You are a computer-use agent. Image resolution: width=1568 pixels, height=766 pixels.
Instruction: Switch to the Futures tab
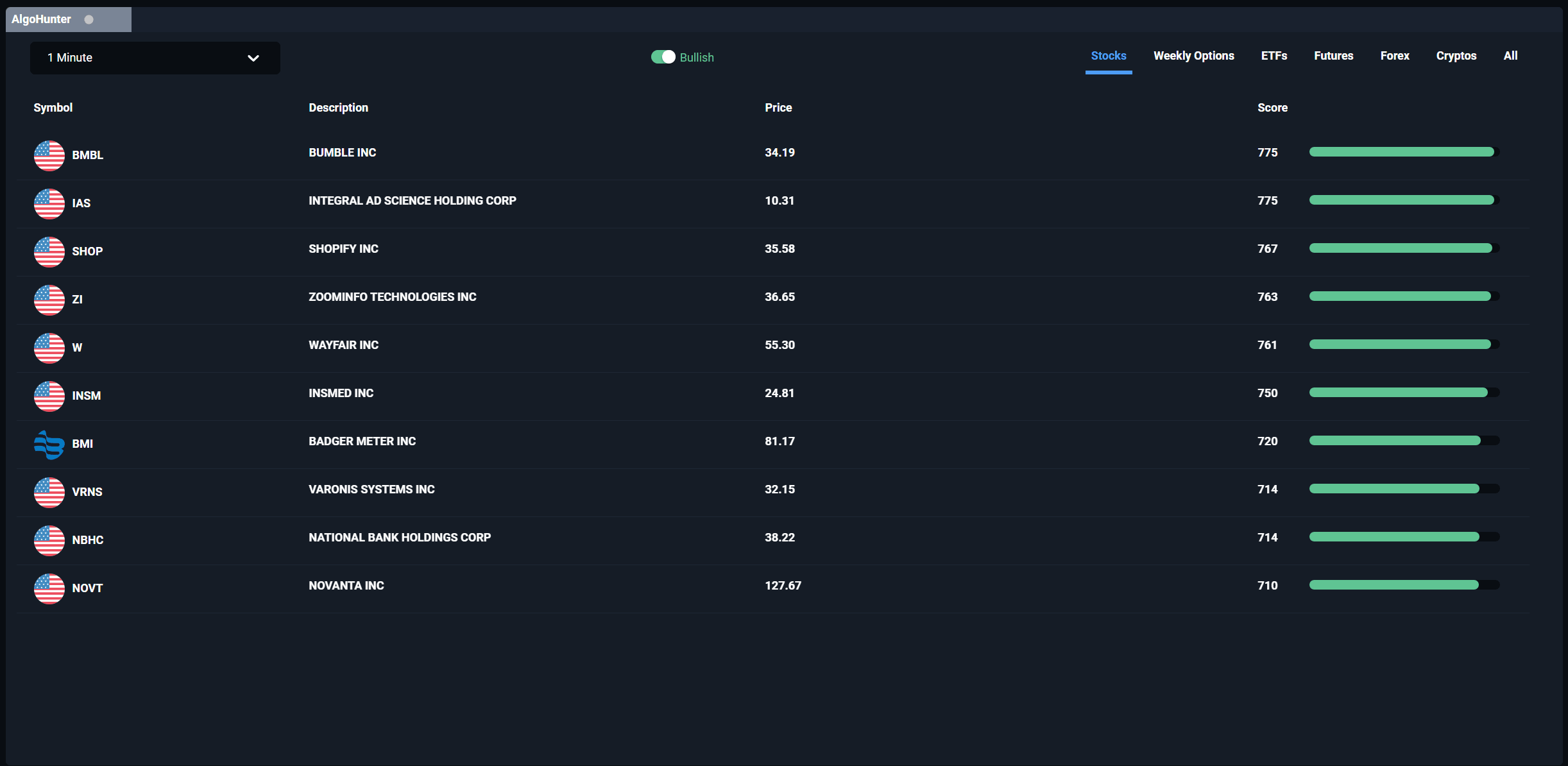click(x=1334, y=56)
